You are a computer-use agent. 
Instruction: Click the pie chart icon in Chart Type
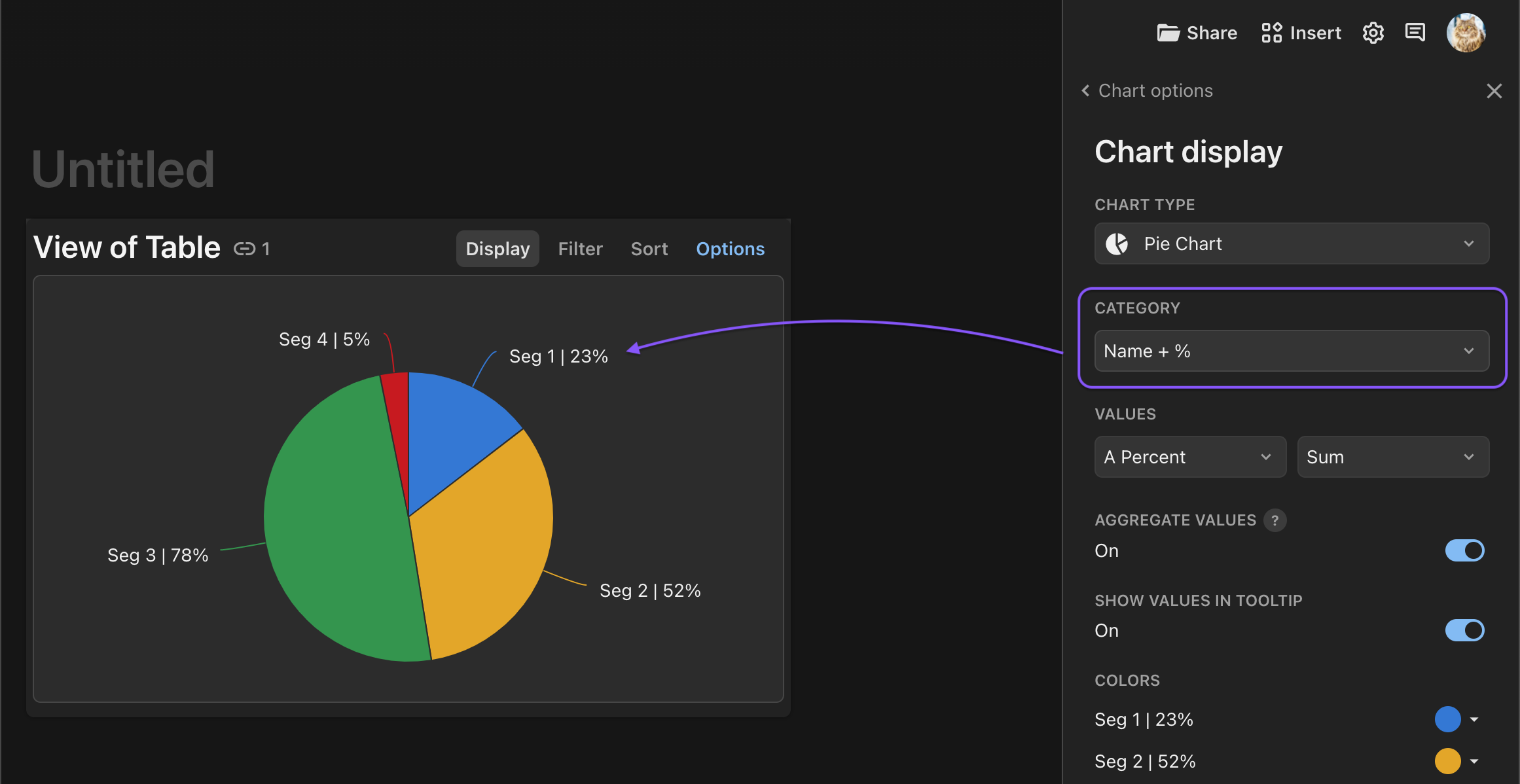[x=1119, y=243]
